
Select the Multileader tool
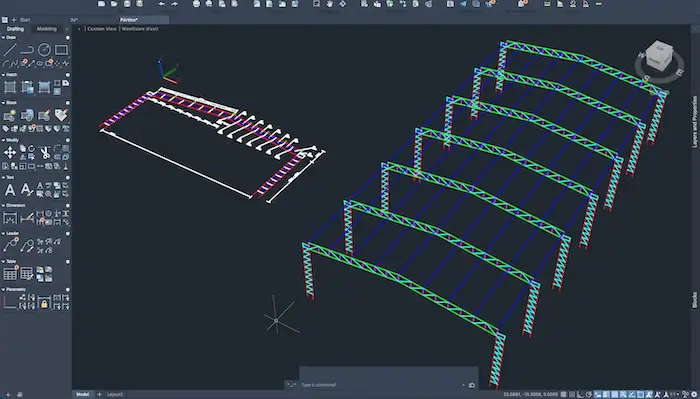[x=10, y=245]
